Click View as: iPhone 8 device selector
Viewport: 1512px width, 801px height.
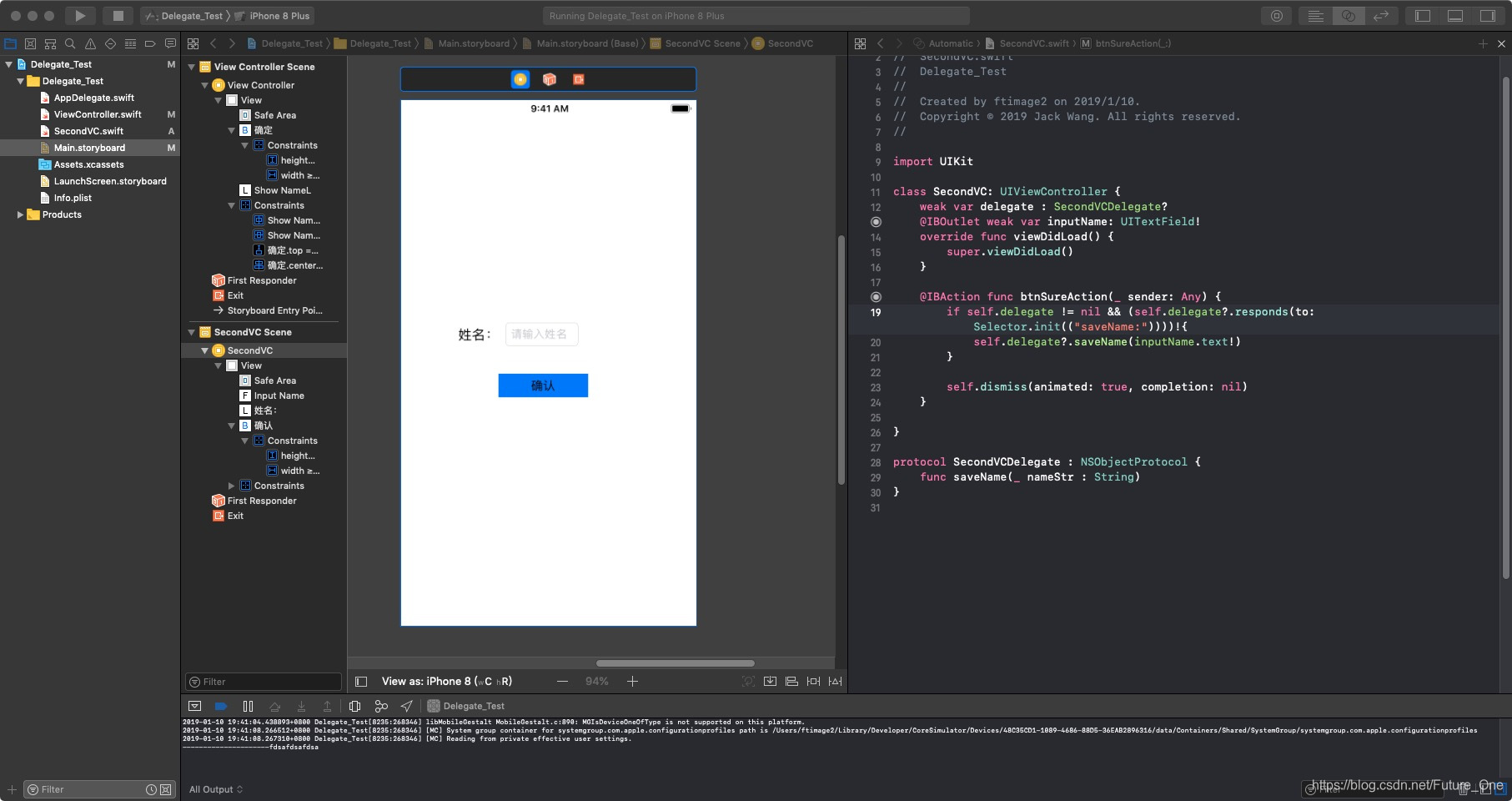coord(447,682)
